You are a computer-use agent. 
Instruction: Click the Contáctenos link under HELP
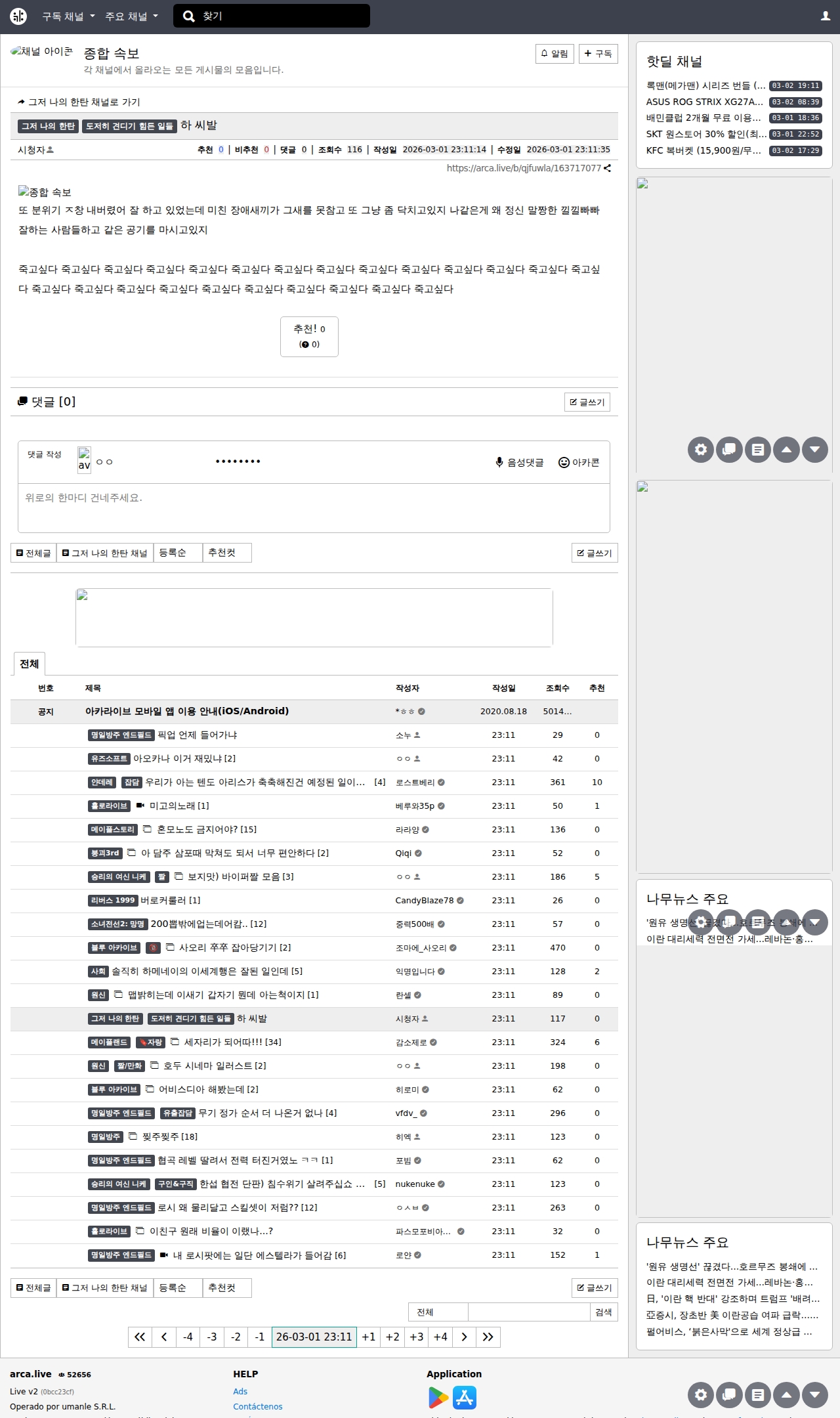tap(258, 1406)
